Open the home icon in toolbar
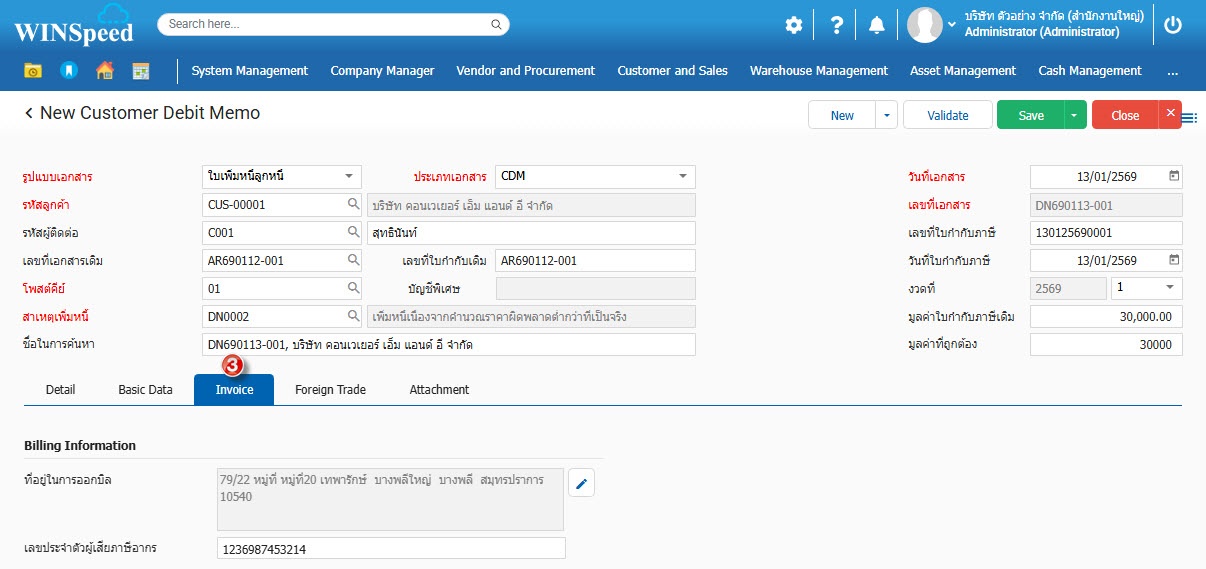 point(104,71)
